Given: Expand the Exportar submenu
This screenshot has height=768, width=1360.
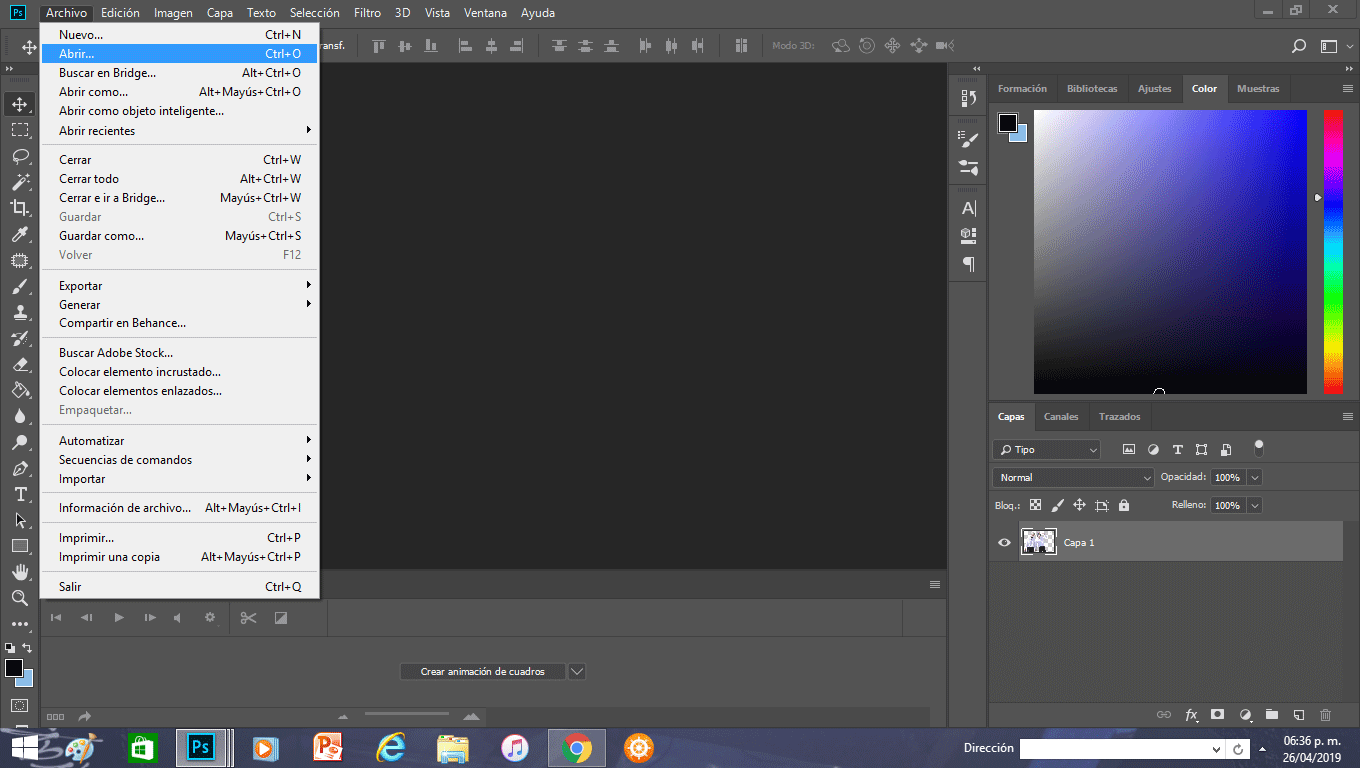Looking at the screenshot, I should (180, 286).
